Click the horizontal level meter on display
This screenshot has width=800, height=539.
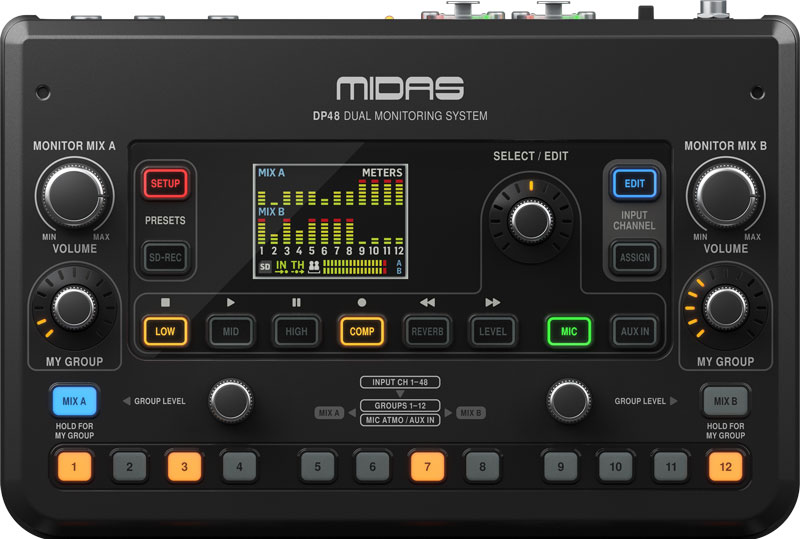pyautogui.click(x=355, y=267)
